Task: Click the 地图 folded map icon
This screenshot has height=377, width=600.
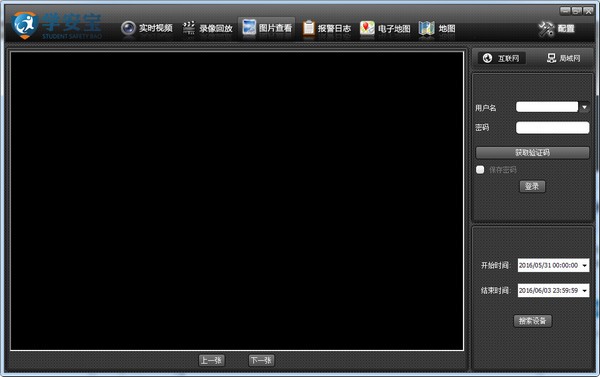Action: [x=426, y=28]
